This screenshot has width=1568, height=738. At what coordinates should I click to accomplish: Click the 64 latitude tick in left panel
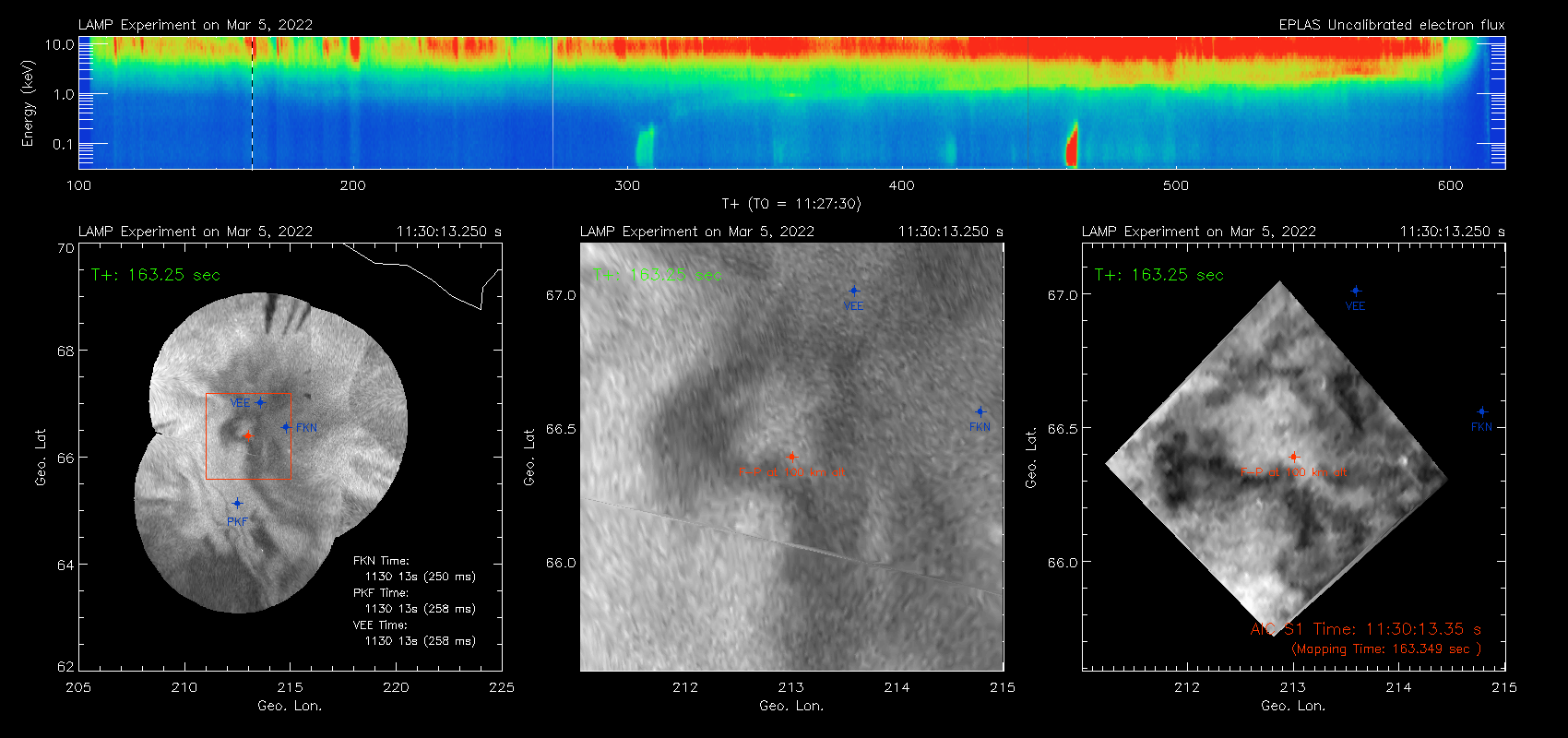click(x=65, y=565)
